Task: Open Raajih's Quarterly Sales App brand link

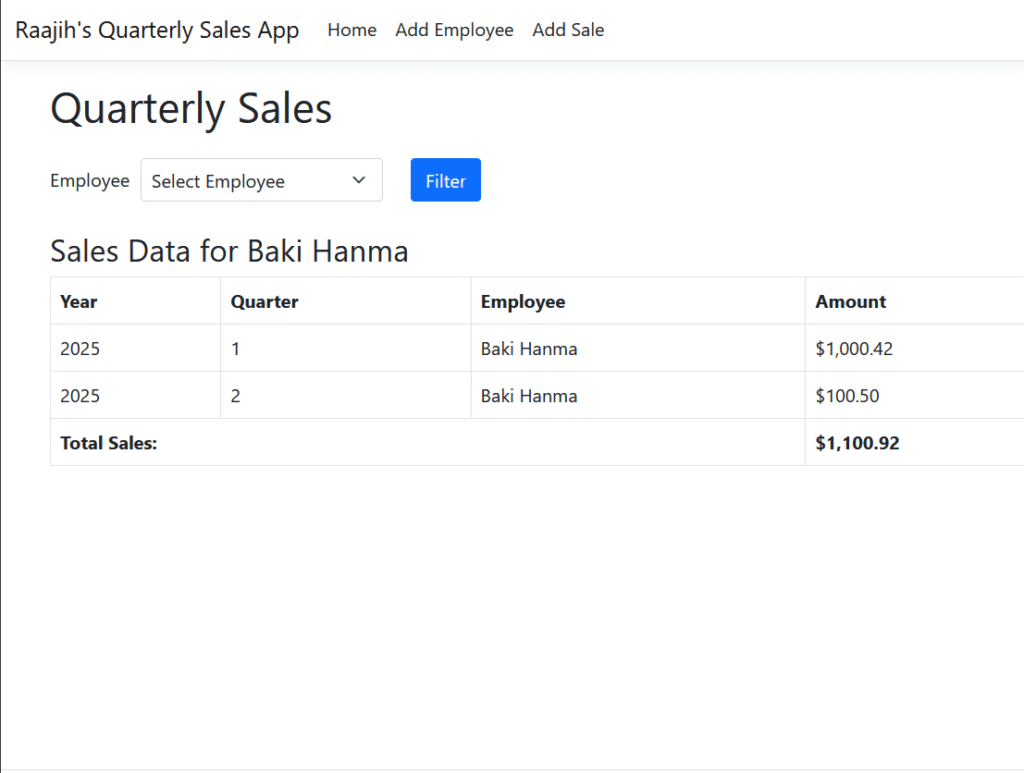Action: pos(157,30)
